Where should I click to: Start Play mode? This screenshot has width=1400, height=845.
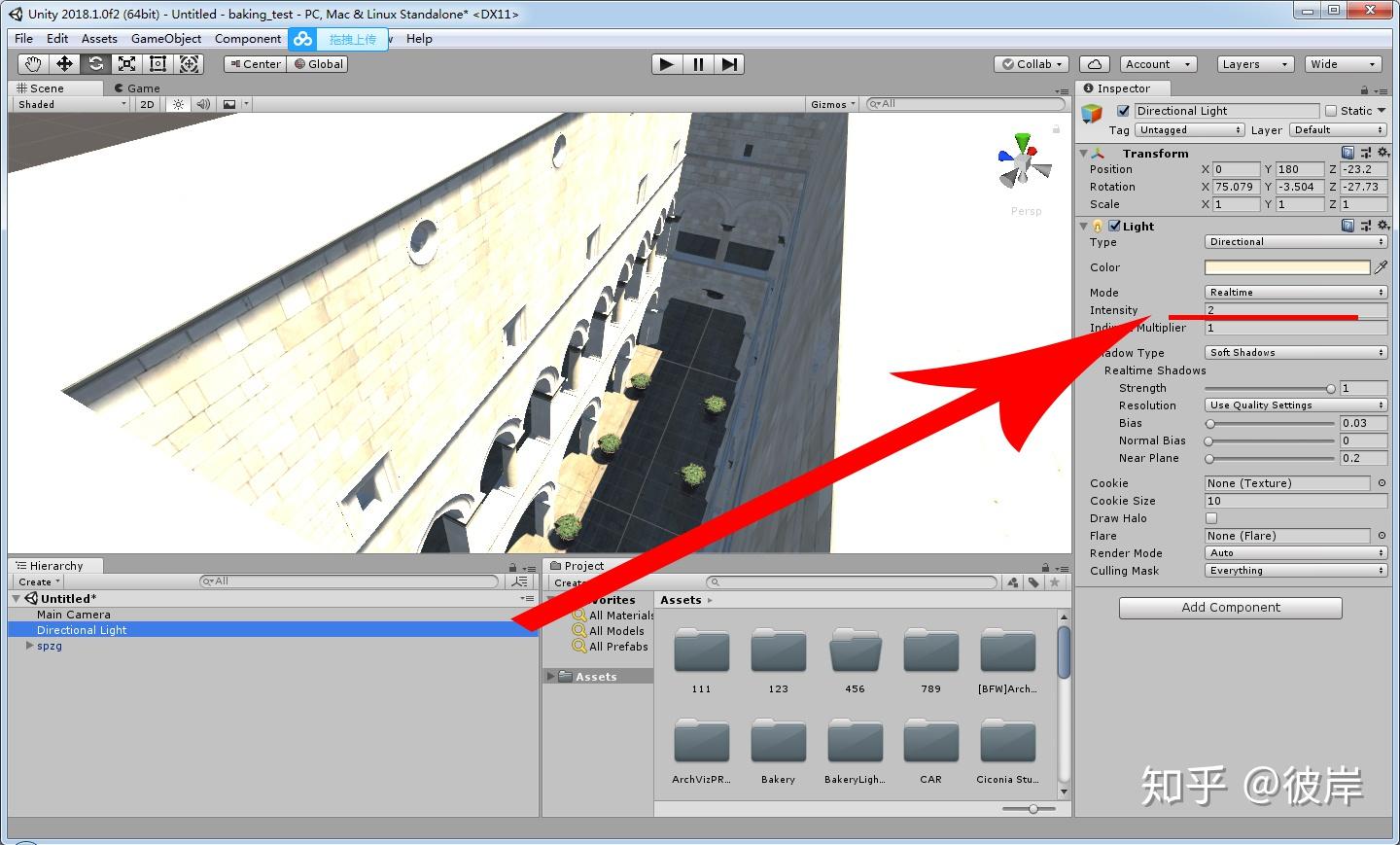pos(666,64)
